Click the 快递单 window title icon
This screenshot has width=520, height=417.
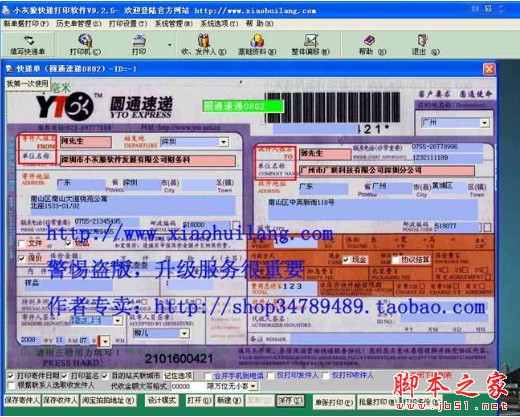click(10, 69)
